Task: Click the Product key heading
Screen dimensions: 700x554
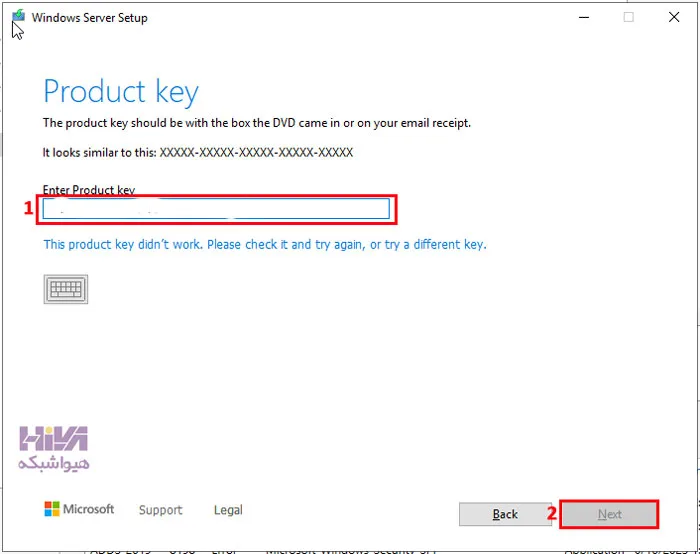Action: [x=121, y=92]
